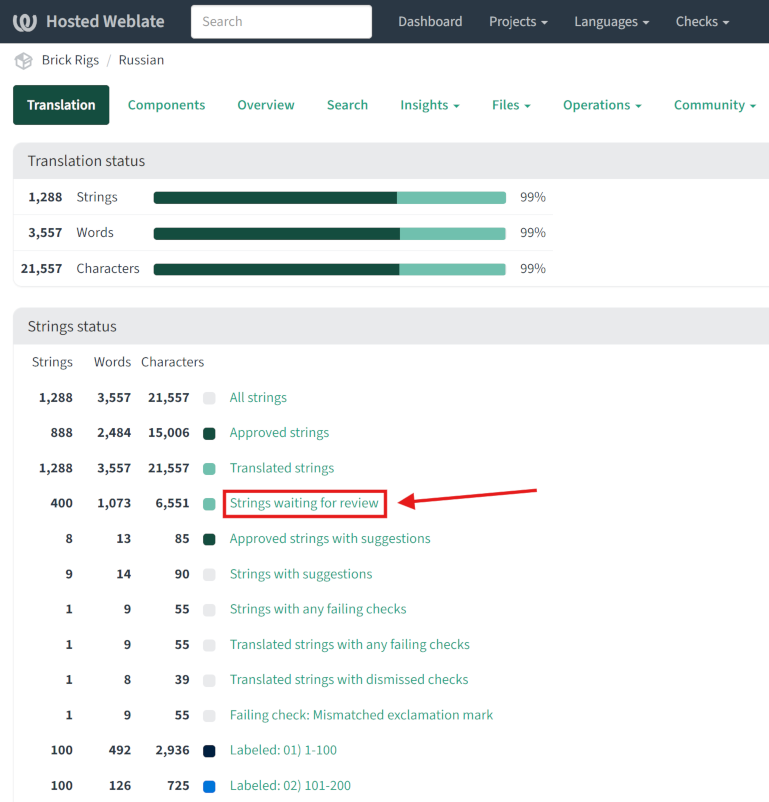Open Strings with suggestions link
The image size is (769, 802).
pos(301,574)
